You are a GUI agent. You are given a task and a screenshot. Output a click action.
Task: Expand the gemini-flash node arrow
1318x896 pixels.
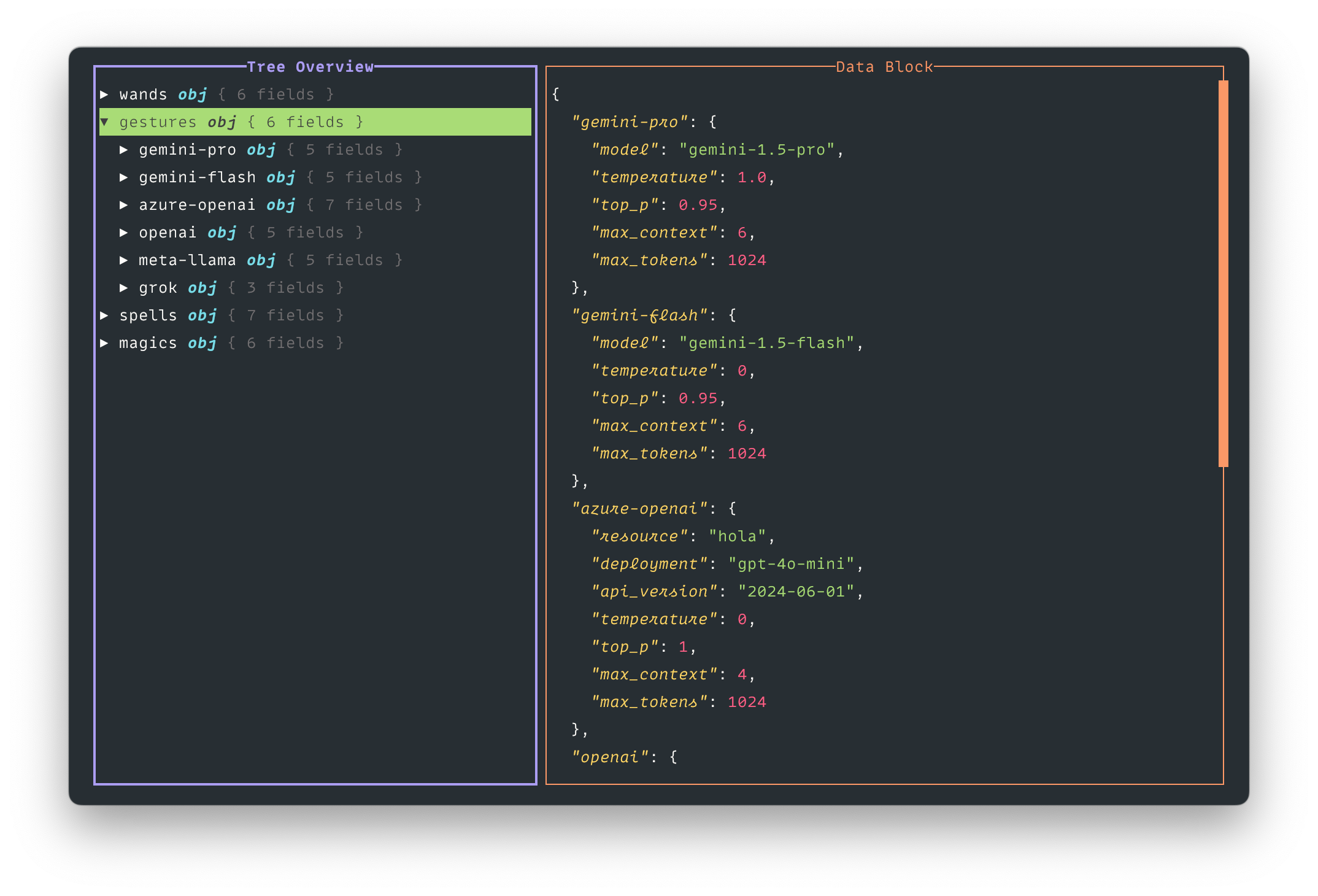point(124,177)
